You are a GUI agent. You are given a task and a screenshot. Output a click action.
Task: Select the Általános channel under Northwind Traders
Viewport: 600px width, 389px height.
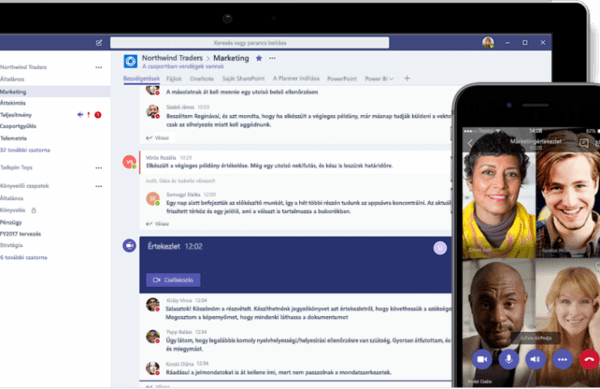coord(12,79)
